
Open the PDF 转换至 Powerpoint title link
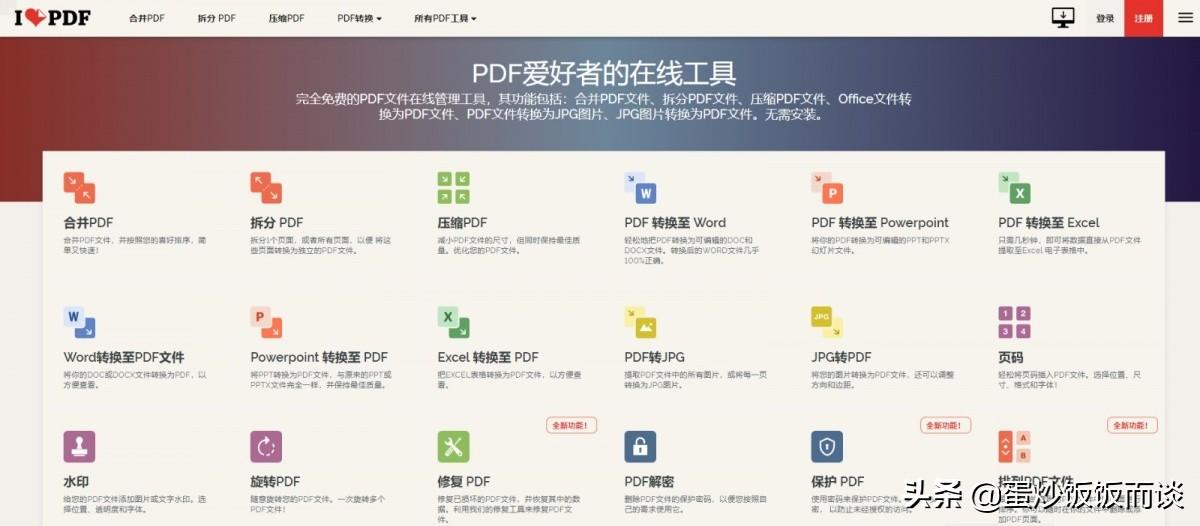tap(880, 222)
